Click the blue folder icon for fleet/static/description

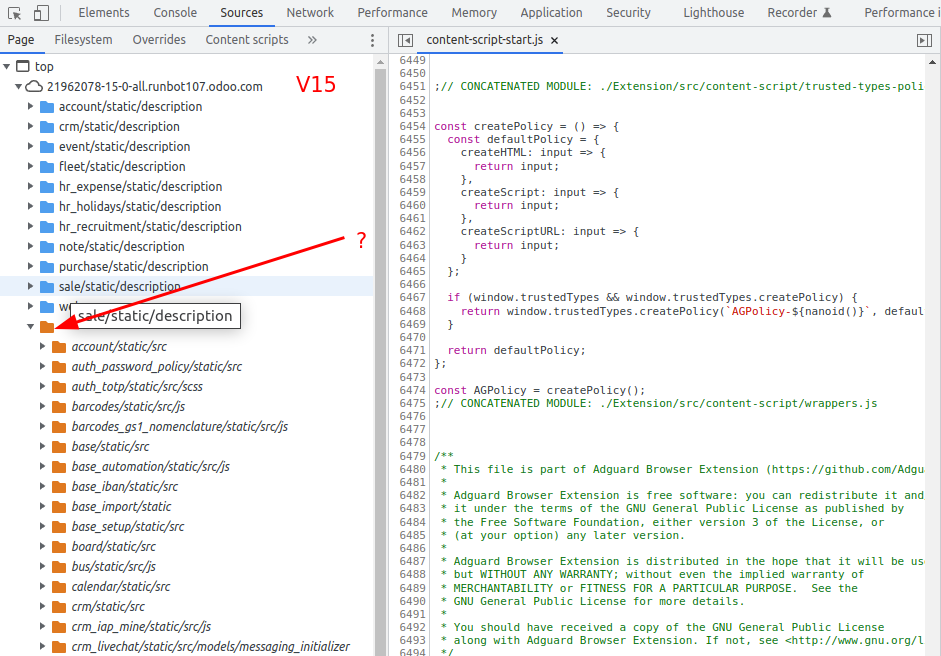coord(46,167)
